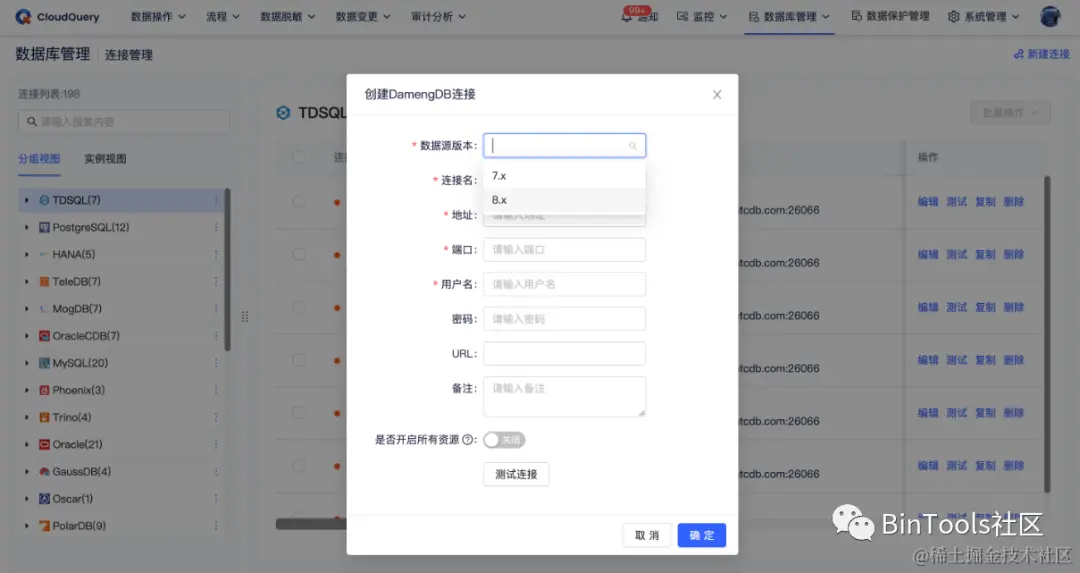Expand the PostgreSQL(12) tree node
The width and height of the screenshot is (1080, 573).
(27, 227)
